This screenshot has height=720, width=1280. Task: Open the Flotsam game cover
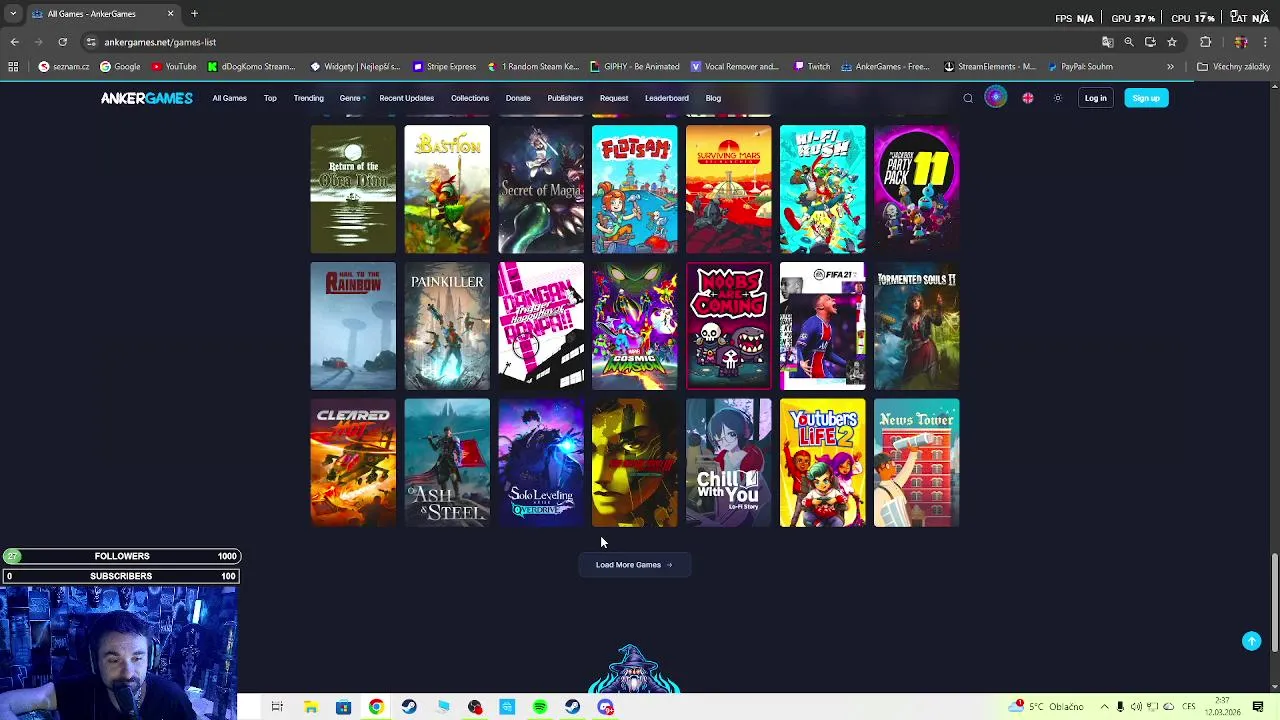635,189
